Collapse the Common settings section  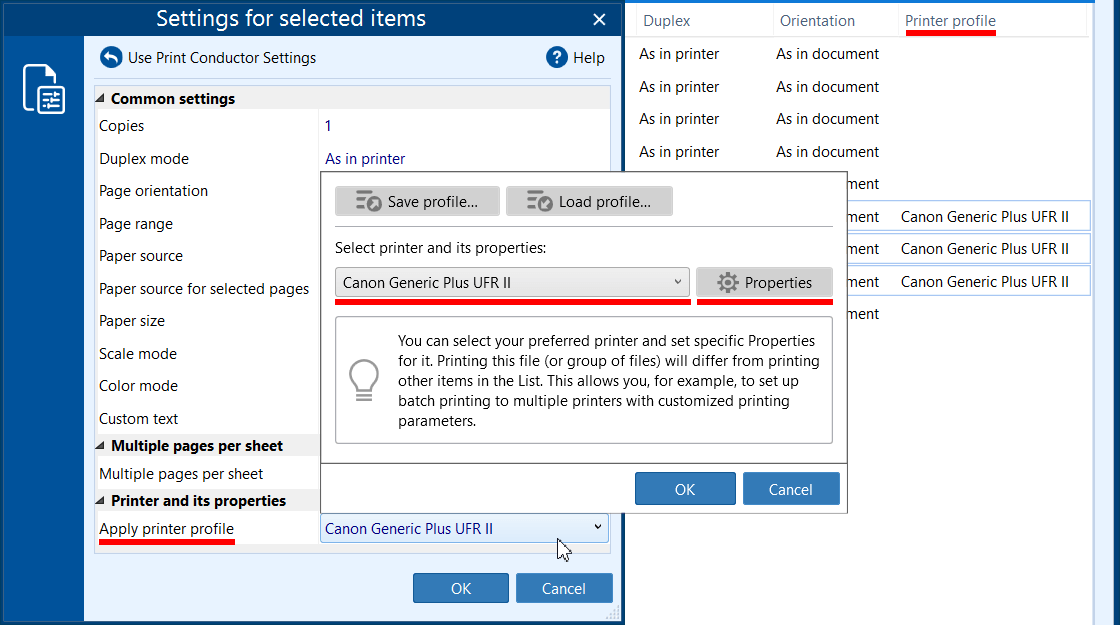[x=101, y=99]
